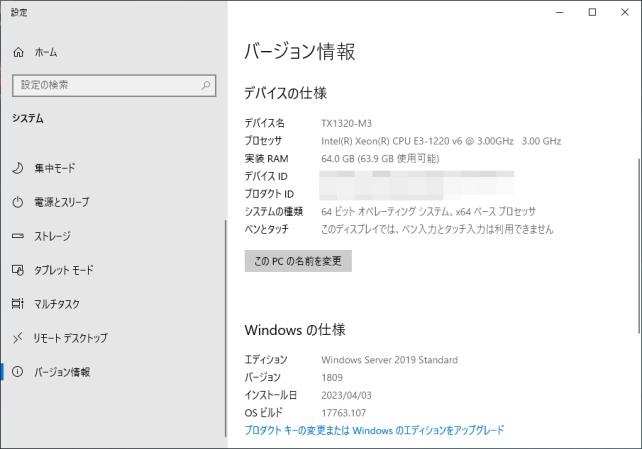Click the search magnifier icon

[x=206, y=85]
